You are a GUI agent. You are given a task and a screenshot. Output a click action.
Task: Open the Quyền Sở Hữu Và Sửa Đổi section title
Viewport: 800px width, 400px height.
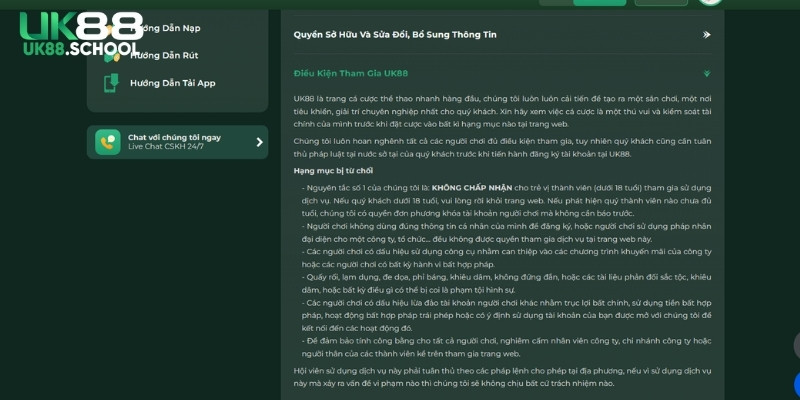pyautogui.click(x=395, y=35)
